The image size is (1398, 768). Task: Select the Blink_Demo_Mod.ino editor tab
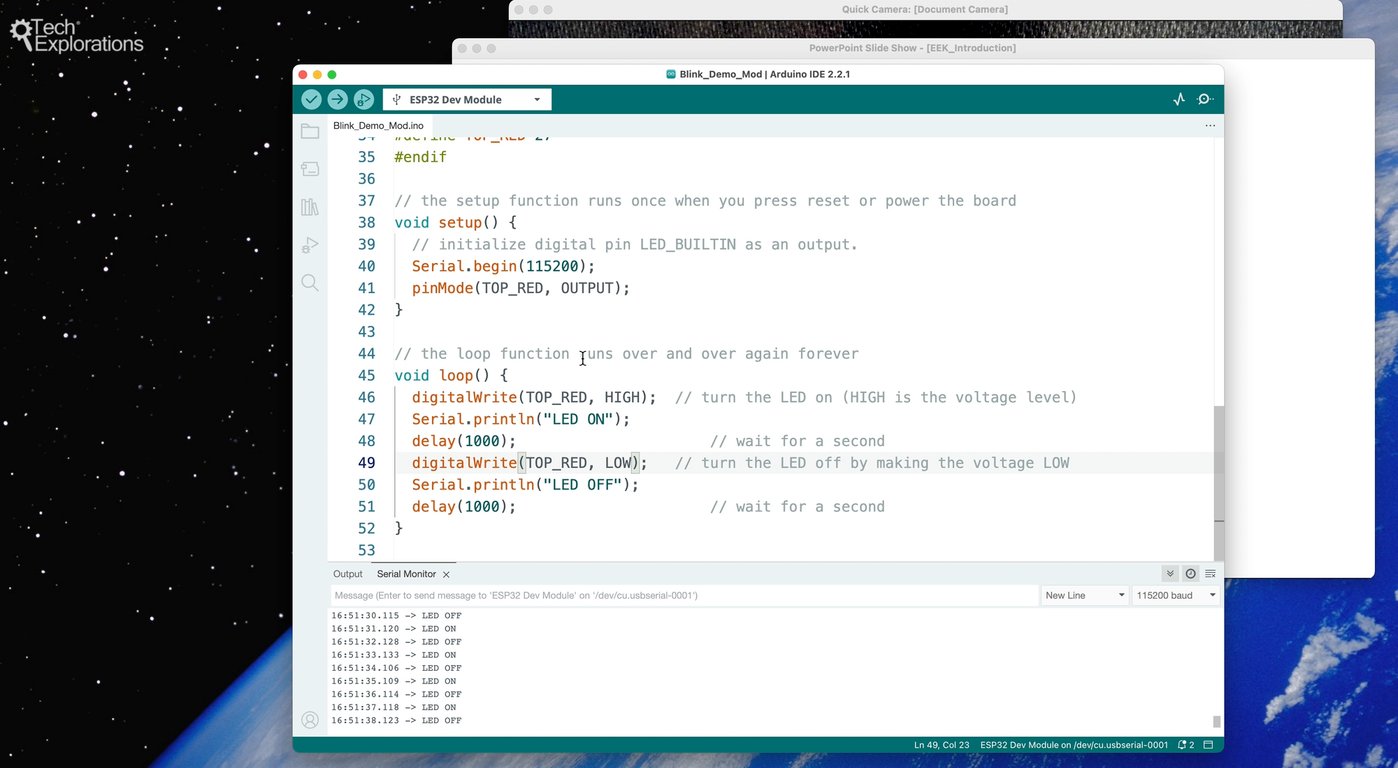(x=378, y=126)
